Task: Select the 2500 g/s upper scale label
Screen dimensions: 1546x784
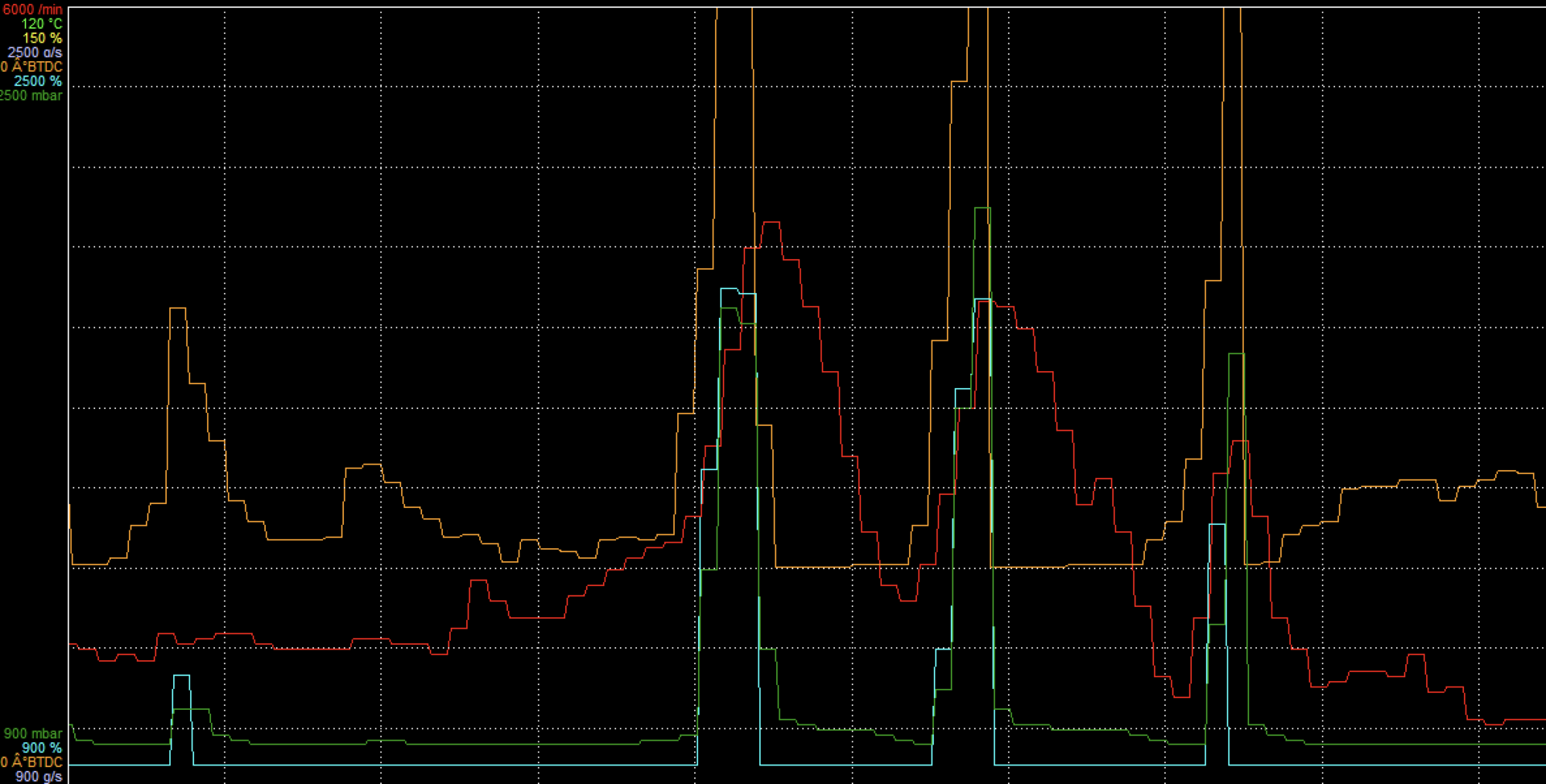Action: [35, 53]
